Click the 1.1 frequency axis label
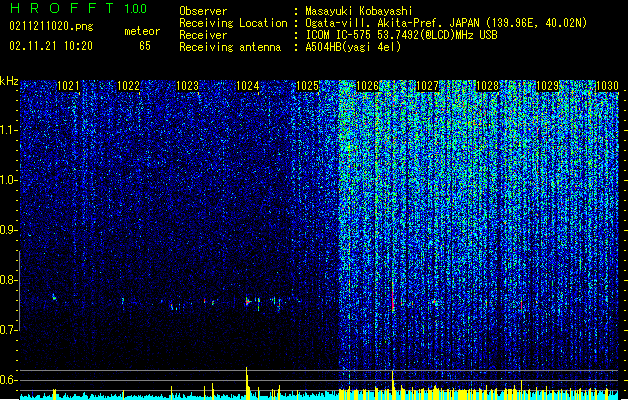 8,130
